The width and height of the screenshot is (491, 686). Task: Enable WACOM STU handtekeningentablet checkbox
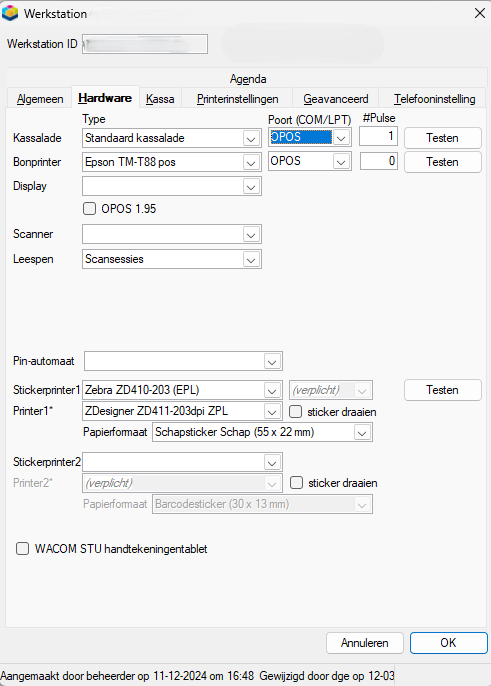pos(22,549)
